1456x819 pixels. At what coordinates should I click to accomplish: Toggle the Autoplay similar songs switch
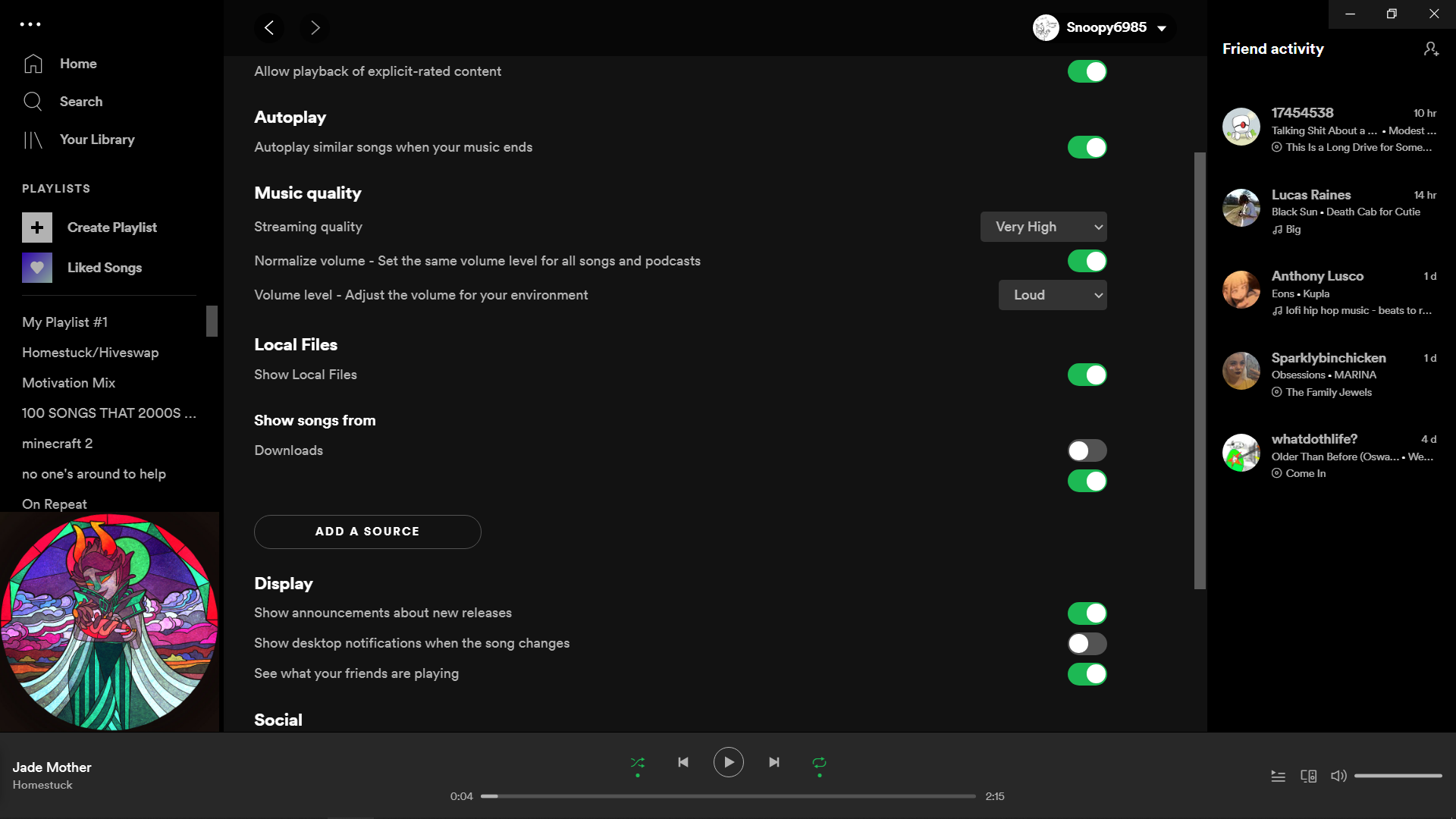(x=1086, y=147)
